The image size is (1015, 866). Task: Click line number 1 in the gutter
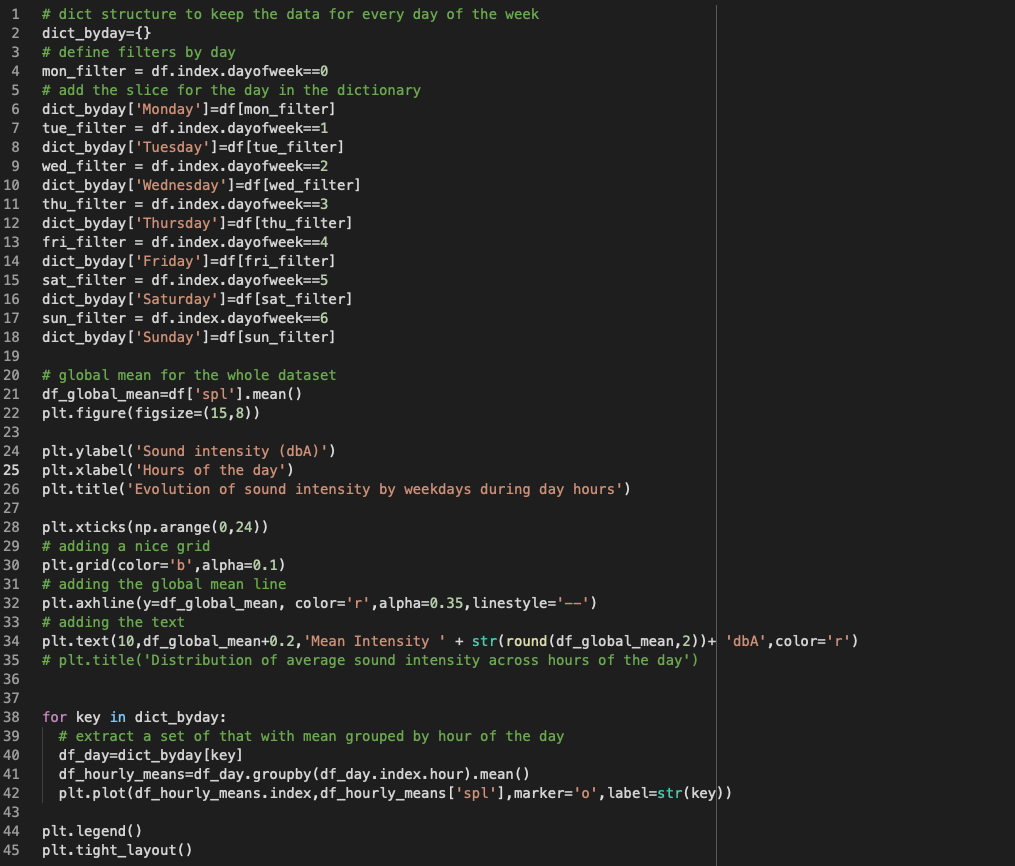(16, 14)
